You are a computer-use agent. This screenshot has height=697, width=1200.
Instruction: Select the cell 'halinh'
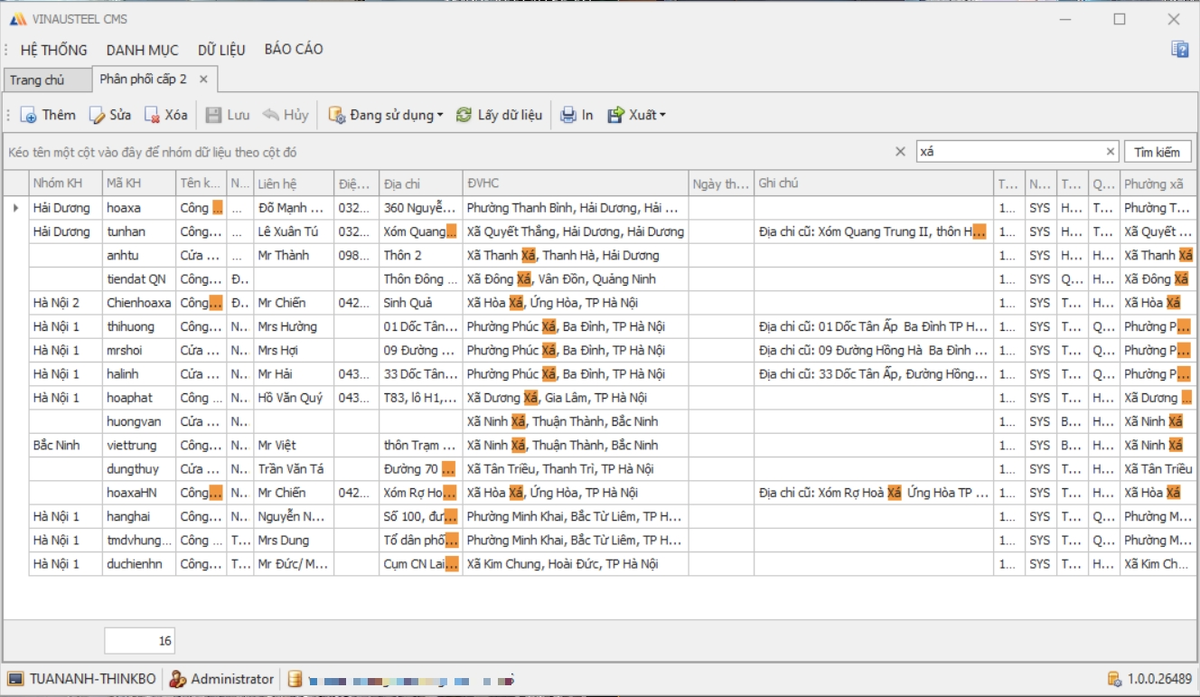click(x=139, y=374)
